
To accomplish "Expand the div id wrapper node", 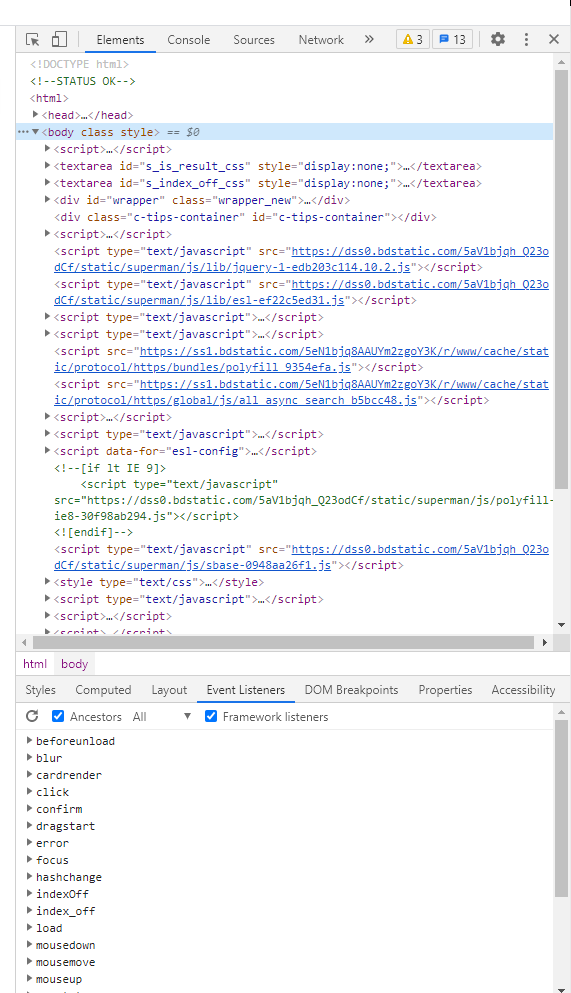I will pyautogui.click(x=47, y=199).
